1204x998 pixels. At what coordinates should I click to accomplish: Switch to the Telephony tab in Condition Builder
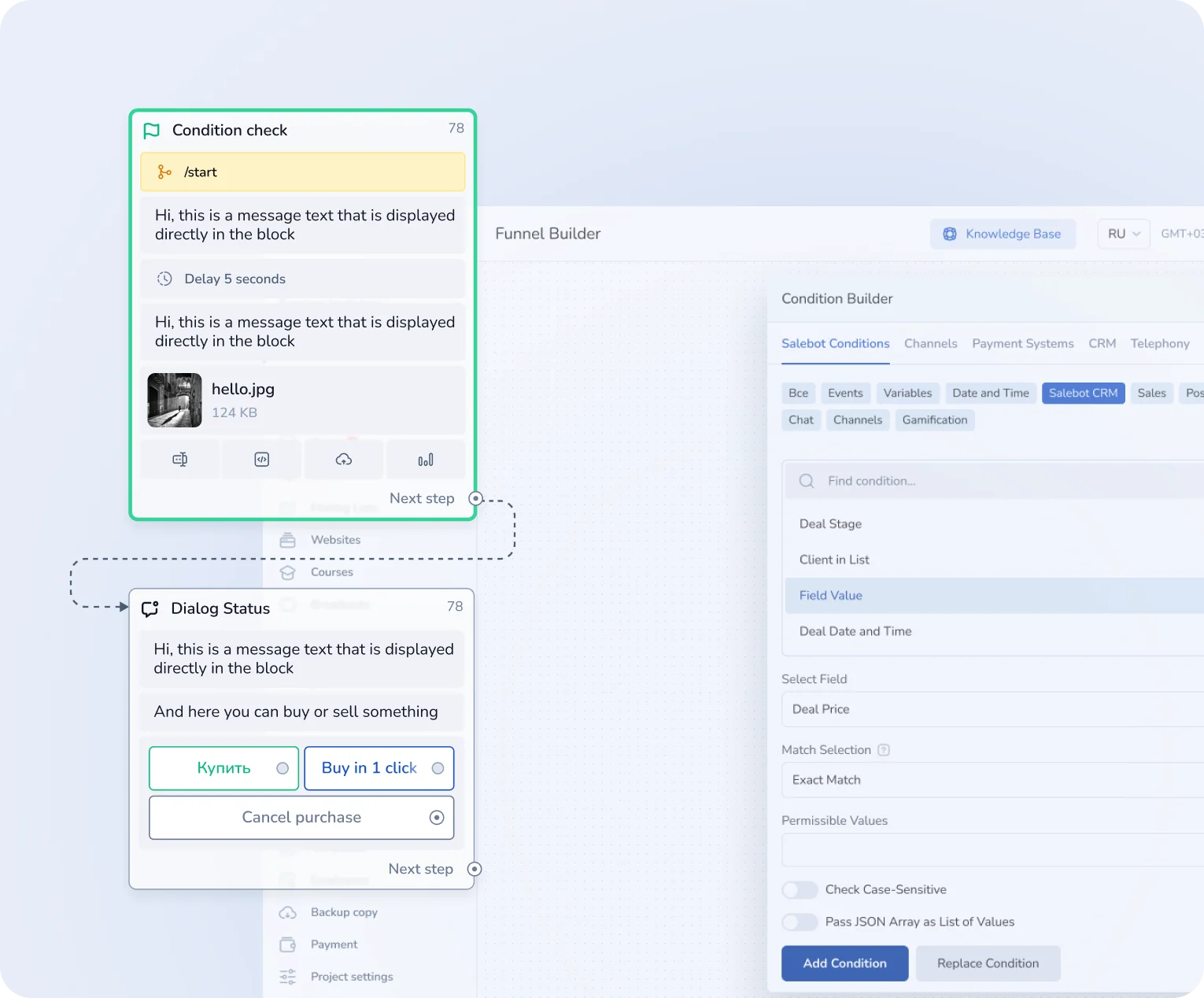tap(1160, 344)
